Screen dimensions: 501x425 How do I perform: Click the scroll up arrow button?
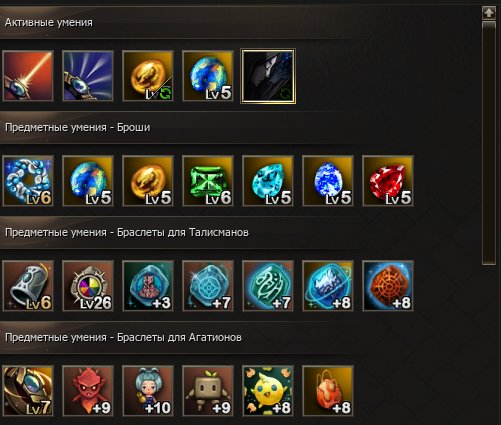tap(489, 13)
